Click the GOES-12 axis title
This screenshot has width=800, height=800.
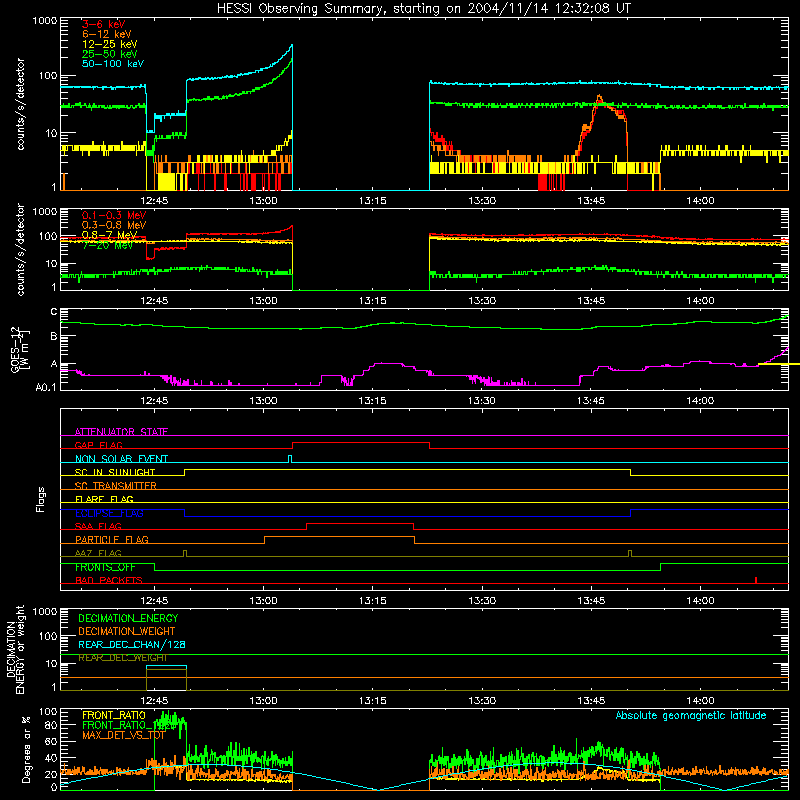pyautogui.click(x=20, y=350)
